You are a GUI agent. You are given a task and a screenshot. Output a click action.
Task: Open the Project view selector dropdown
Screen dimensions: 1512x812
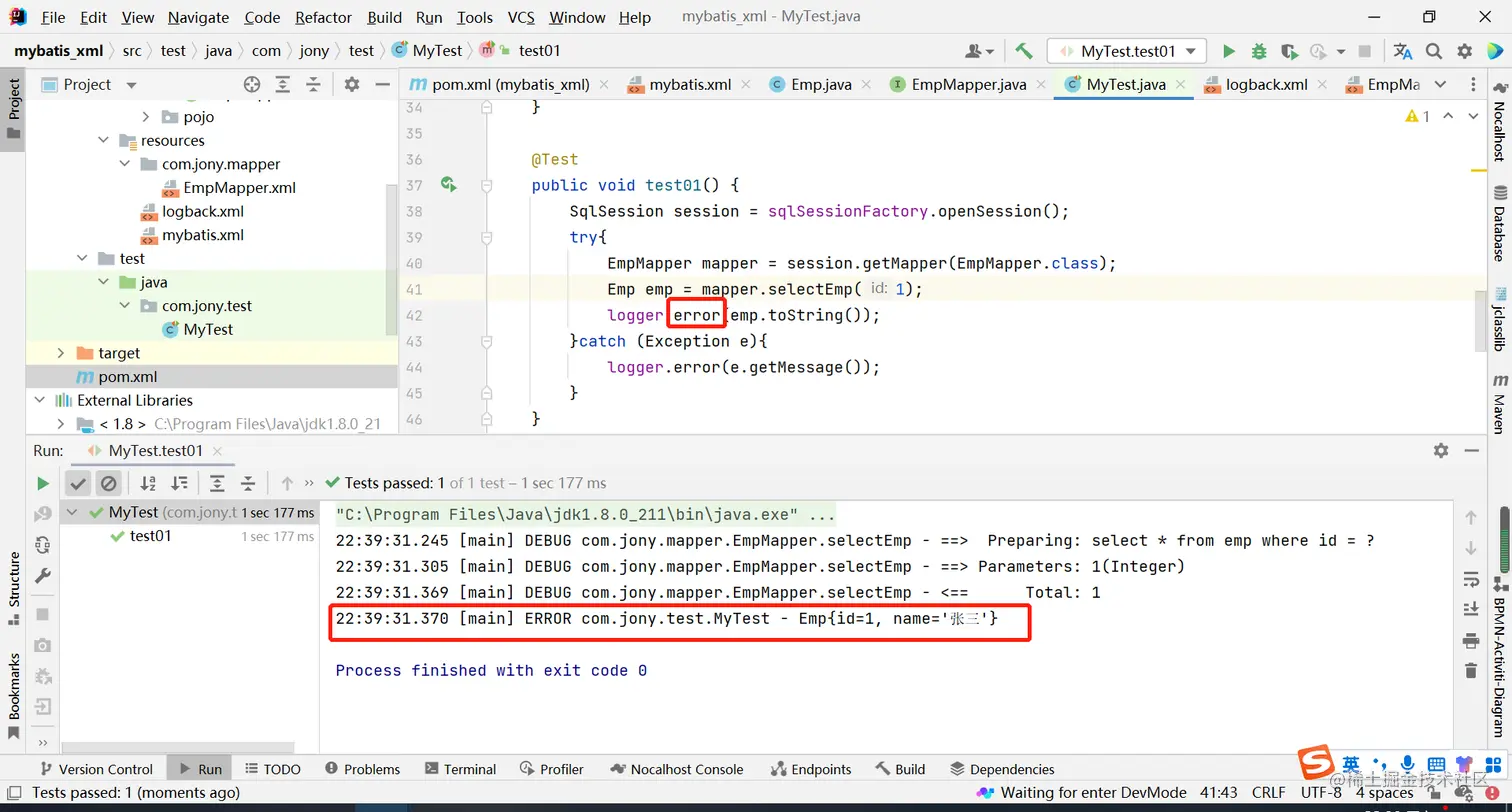click(x=89, y=85)
